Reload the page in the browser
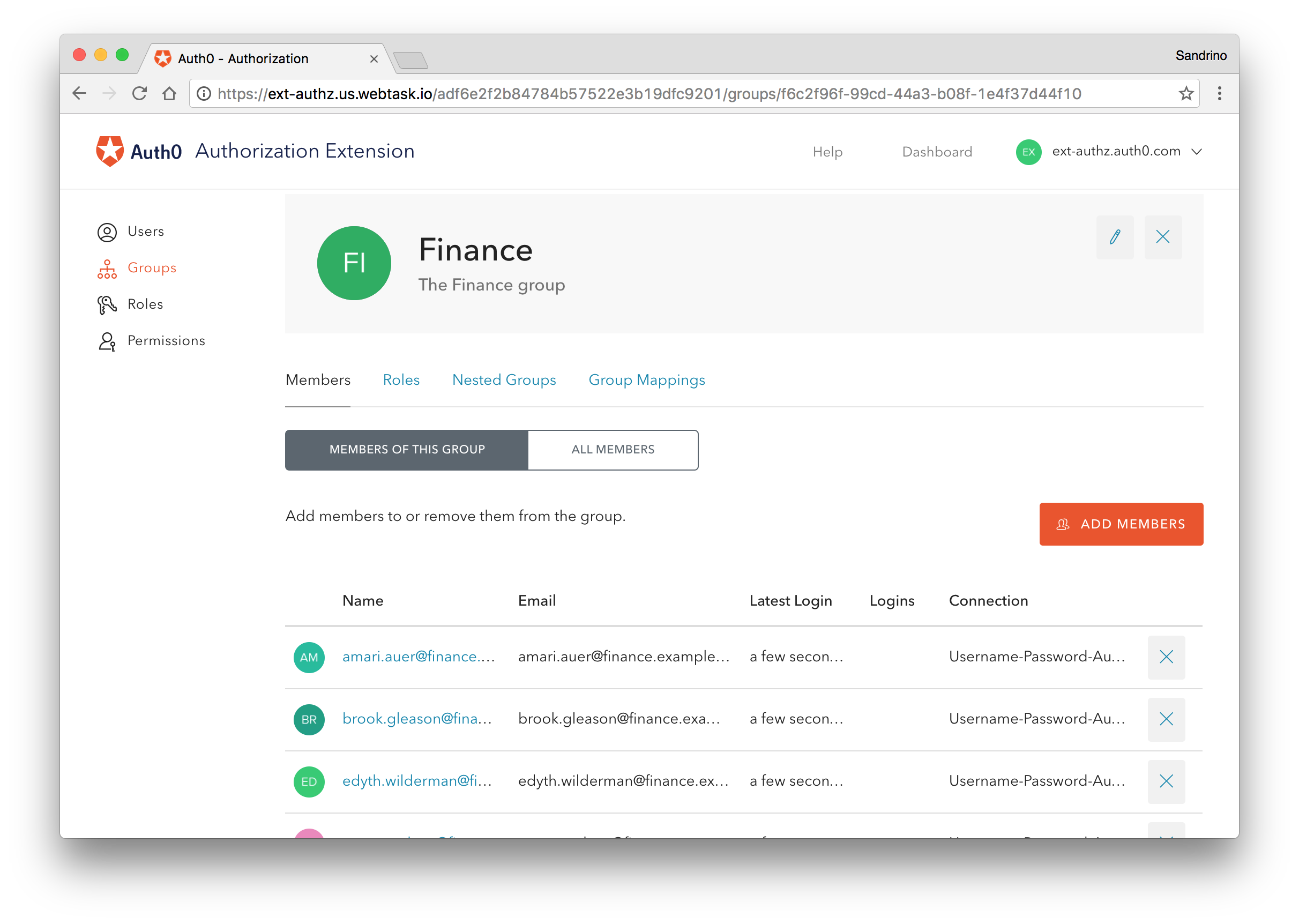Viewport: 1299px width, 924px height. [139, 94]
